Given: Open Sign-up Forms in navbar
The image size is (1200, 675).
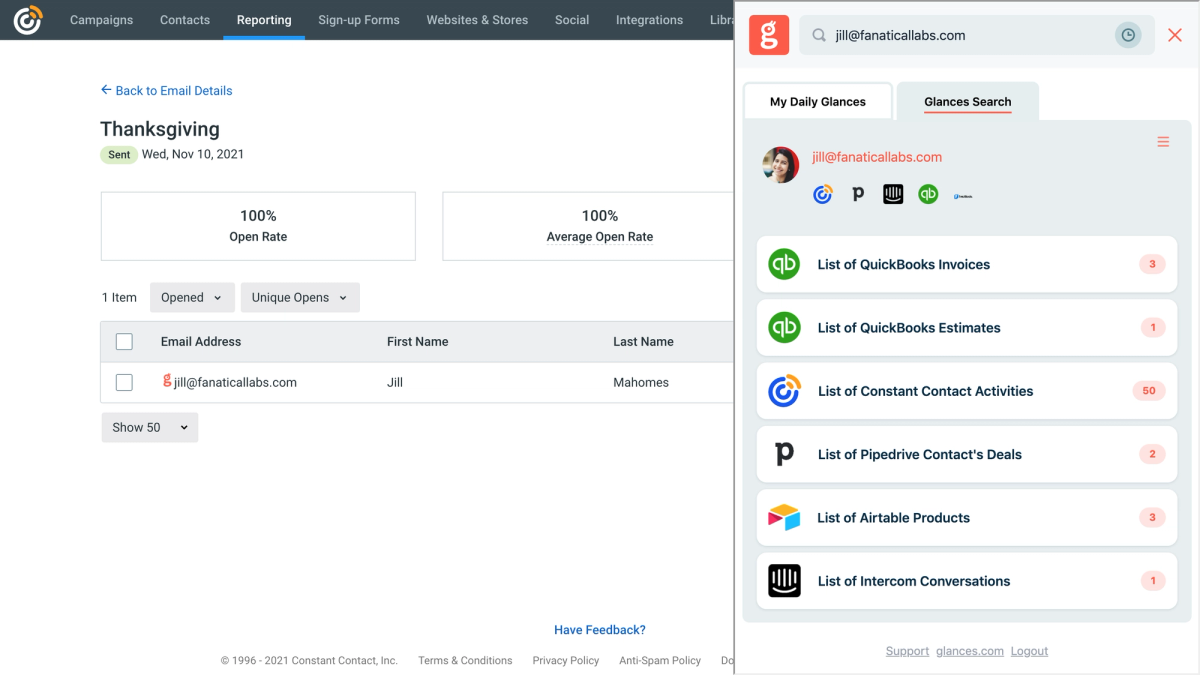Looking at the screenshot, I should [x=359, y=19].
